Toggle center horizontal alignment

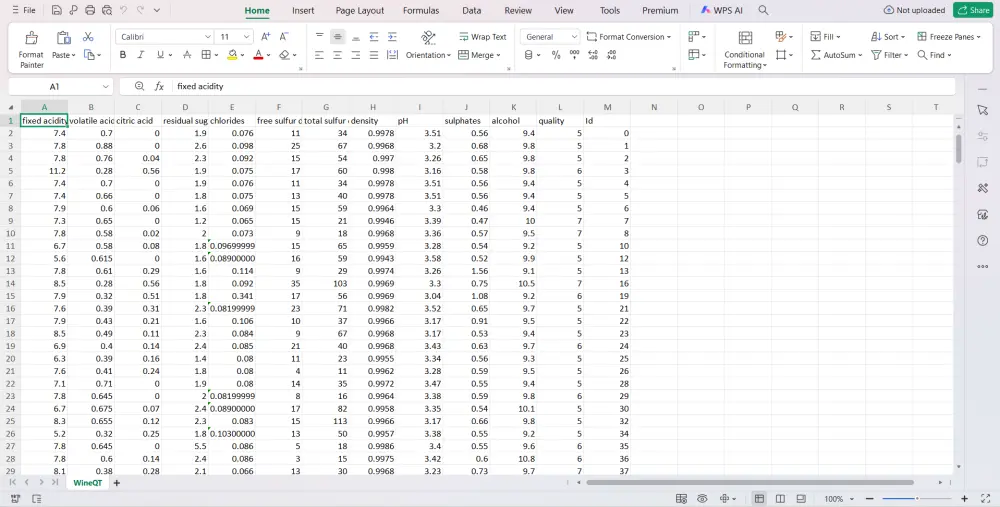(x=337, y=55)
